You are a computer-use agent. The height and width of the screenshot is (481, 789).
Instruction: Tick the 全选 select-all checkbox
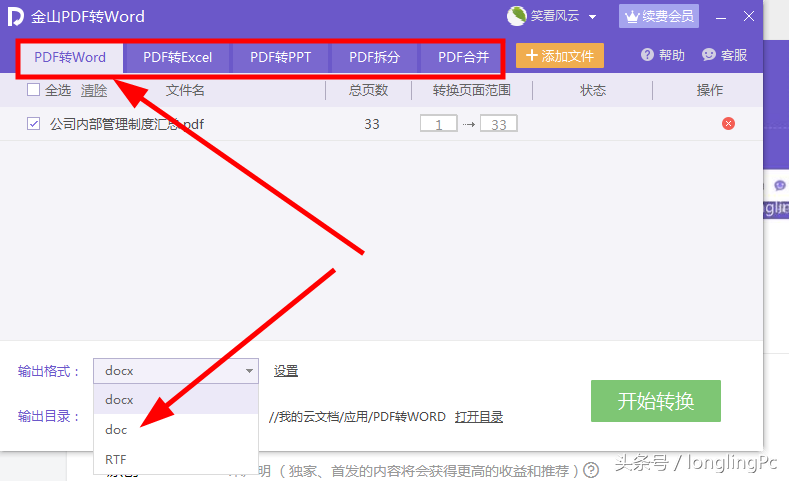[33, 90]
